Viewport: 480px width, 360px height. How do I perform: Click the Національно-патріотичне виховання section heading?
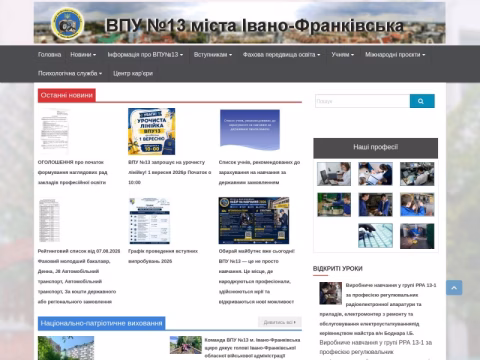[x=101, y=323]
